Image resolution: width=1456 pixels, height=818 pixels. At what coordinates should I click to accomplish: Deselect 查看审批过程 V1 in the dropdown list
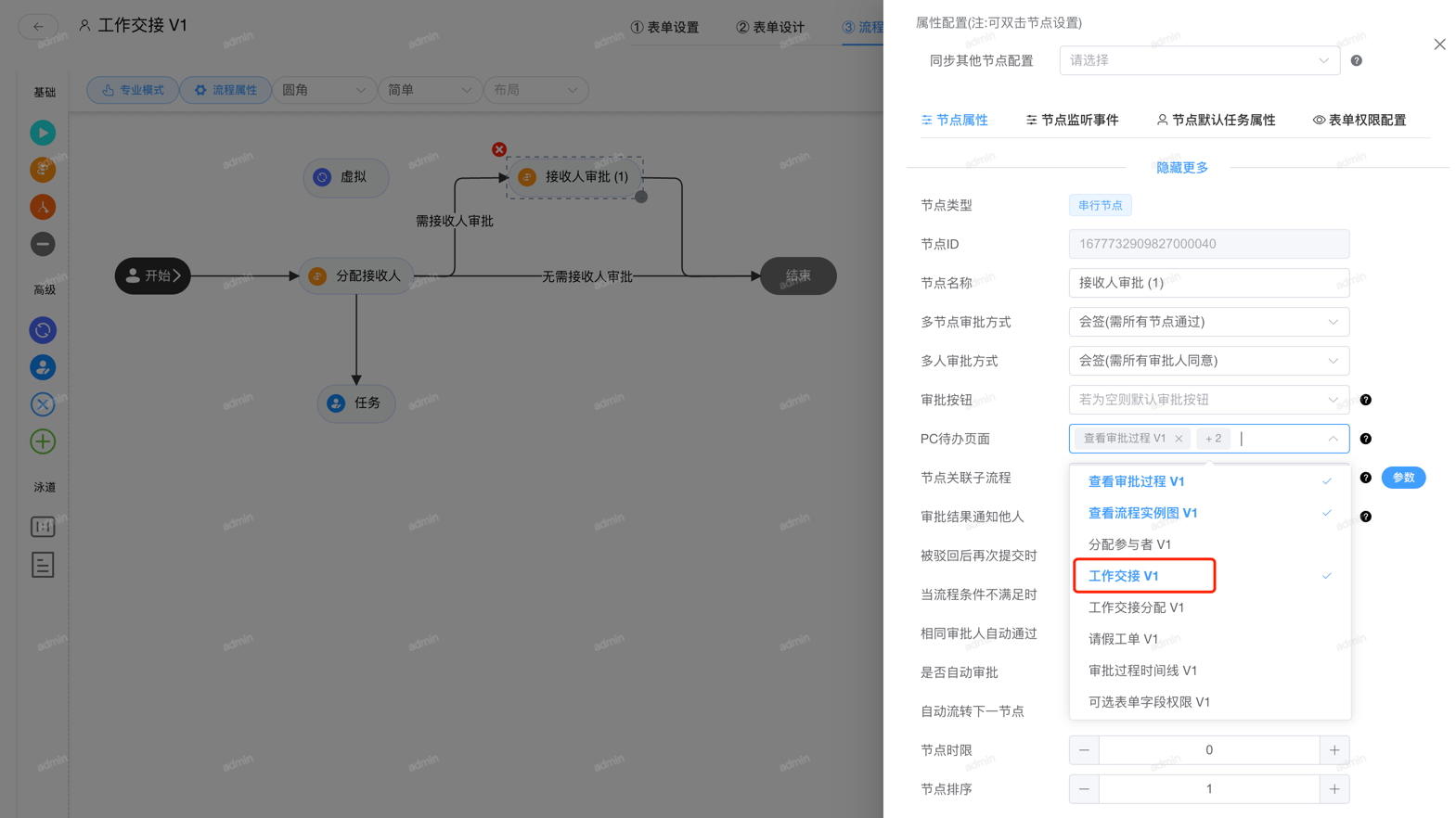(1136, 481)
